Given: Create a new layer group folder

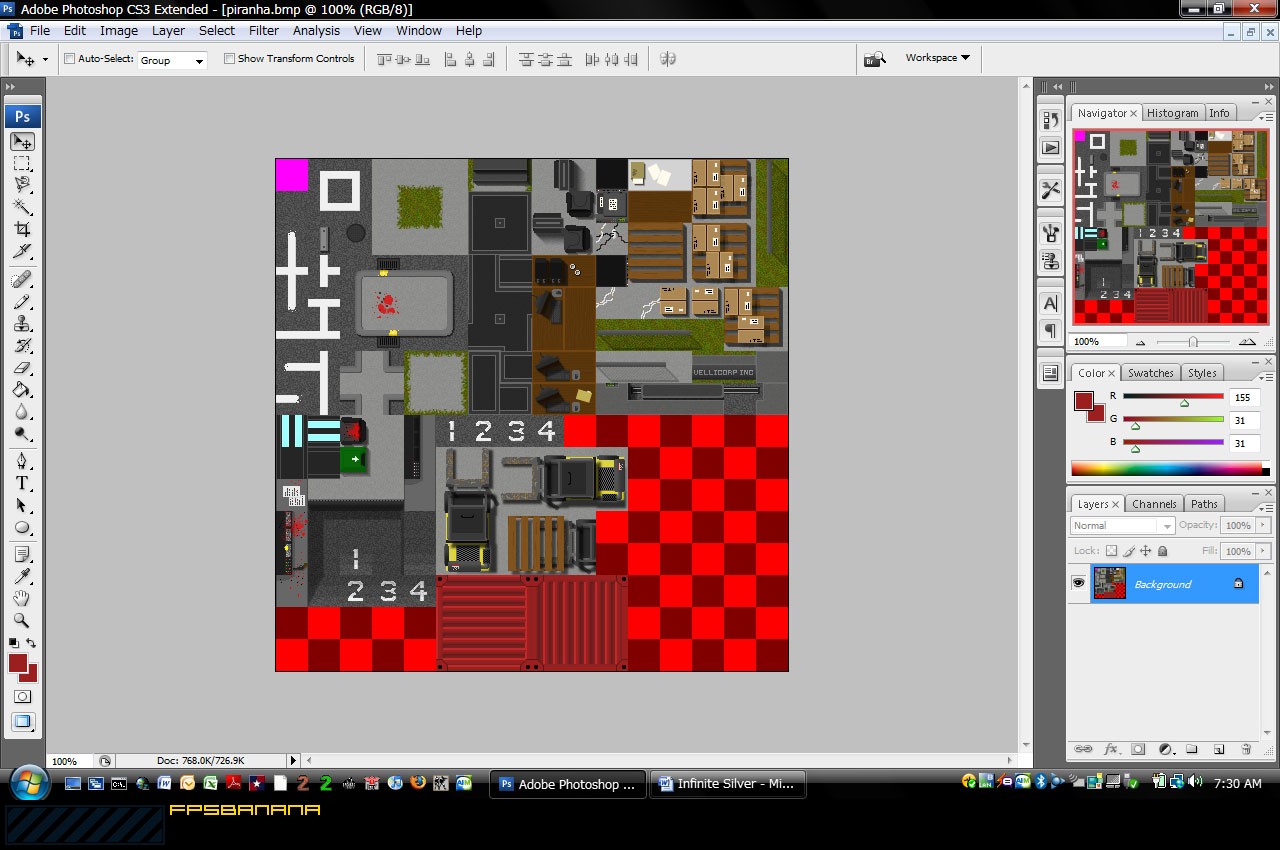Looking at the screenshot, I should (x=1192, y=749).
